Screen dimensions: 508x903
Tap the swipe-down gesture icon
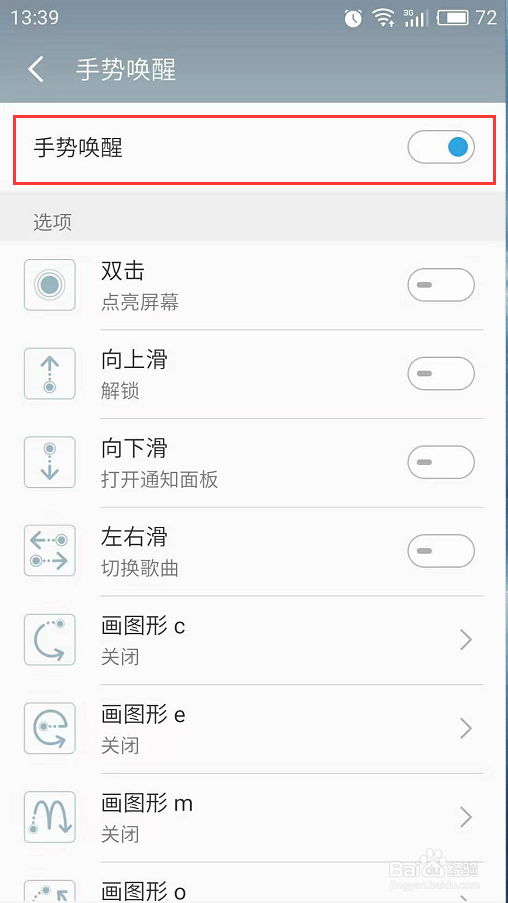click(x=50, y=462)
